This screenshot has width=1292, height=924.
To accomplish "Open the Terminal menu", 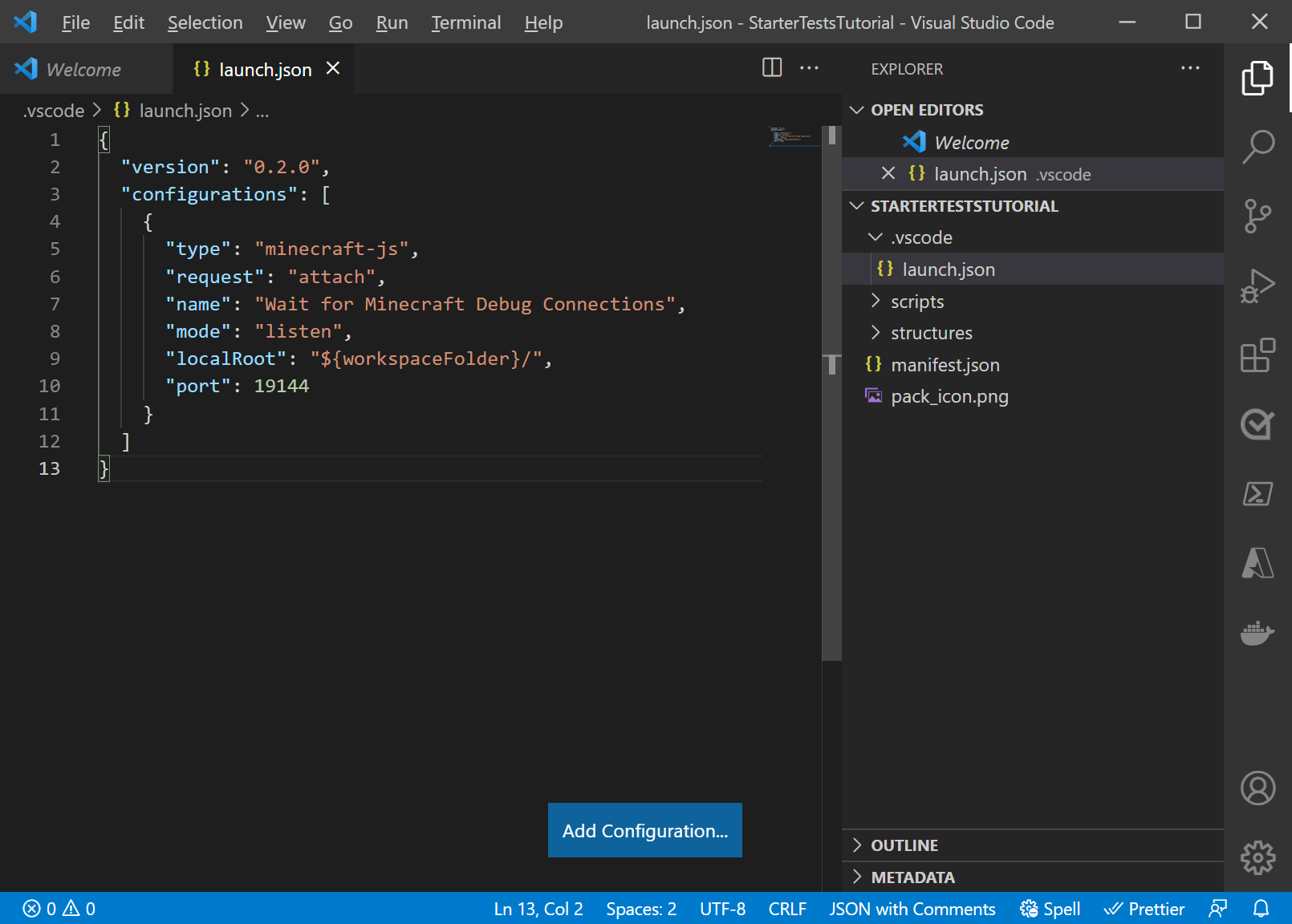I will (465, 22).
